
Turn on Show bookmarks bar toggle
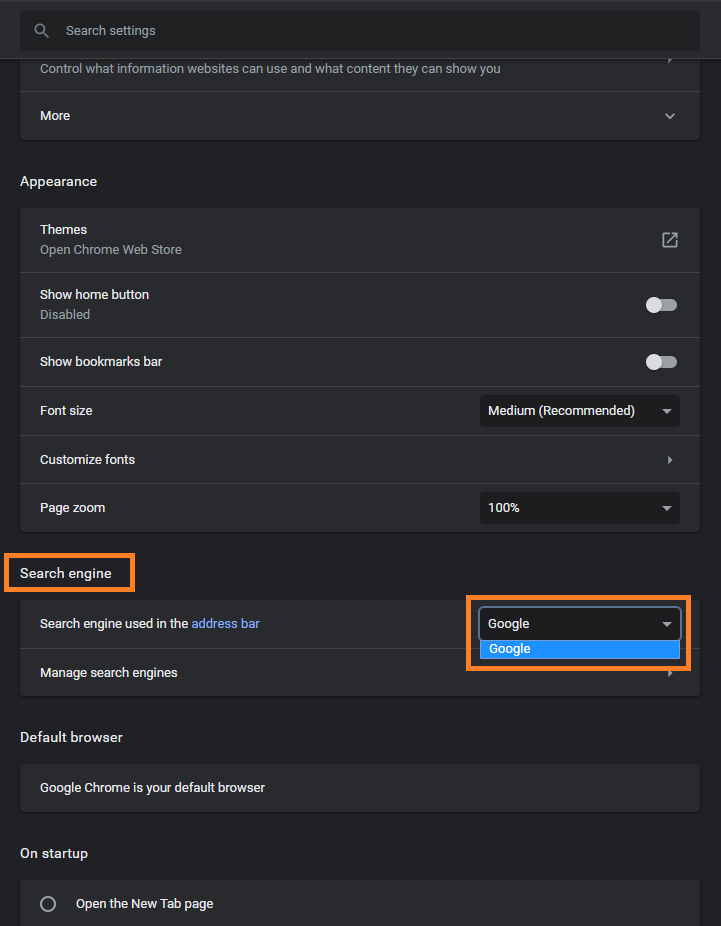661,362
